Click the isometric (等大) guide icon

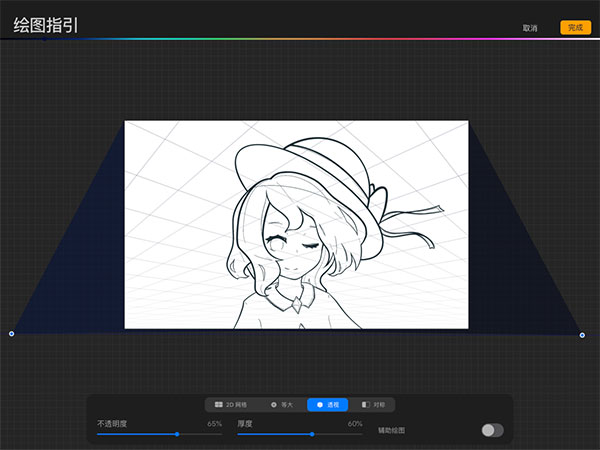(274, 405)
